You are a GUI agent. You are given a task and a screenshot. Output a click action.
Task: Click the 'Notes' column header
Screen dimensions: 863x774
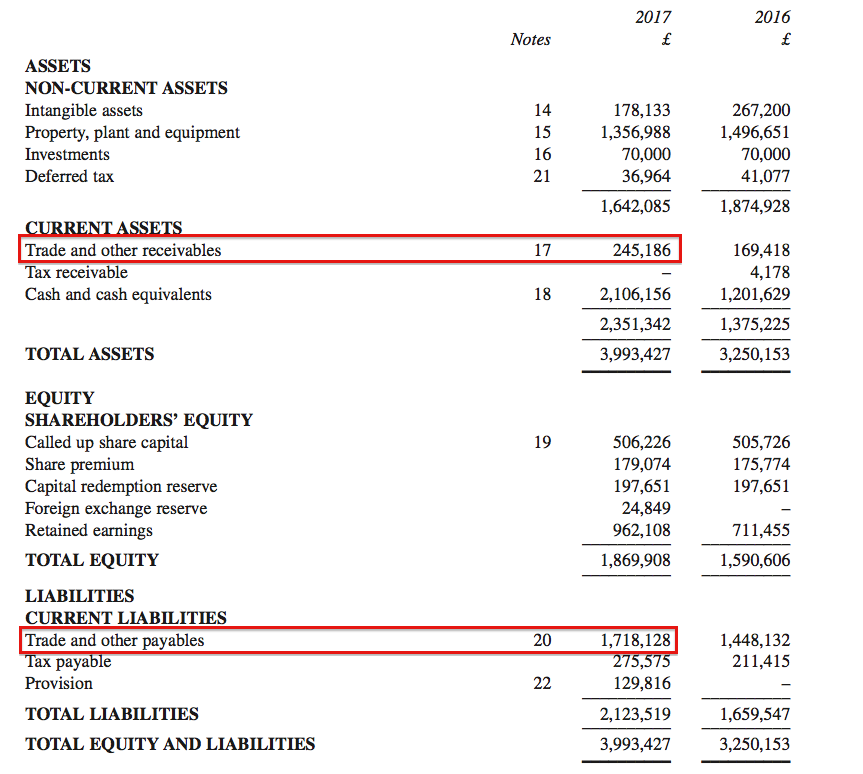[x=531, y=40]
